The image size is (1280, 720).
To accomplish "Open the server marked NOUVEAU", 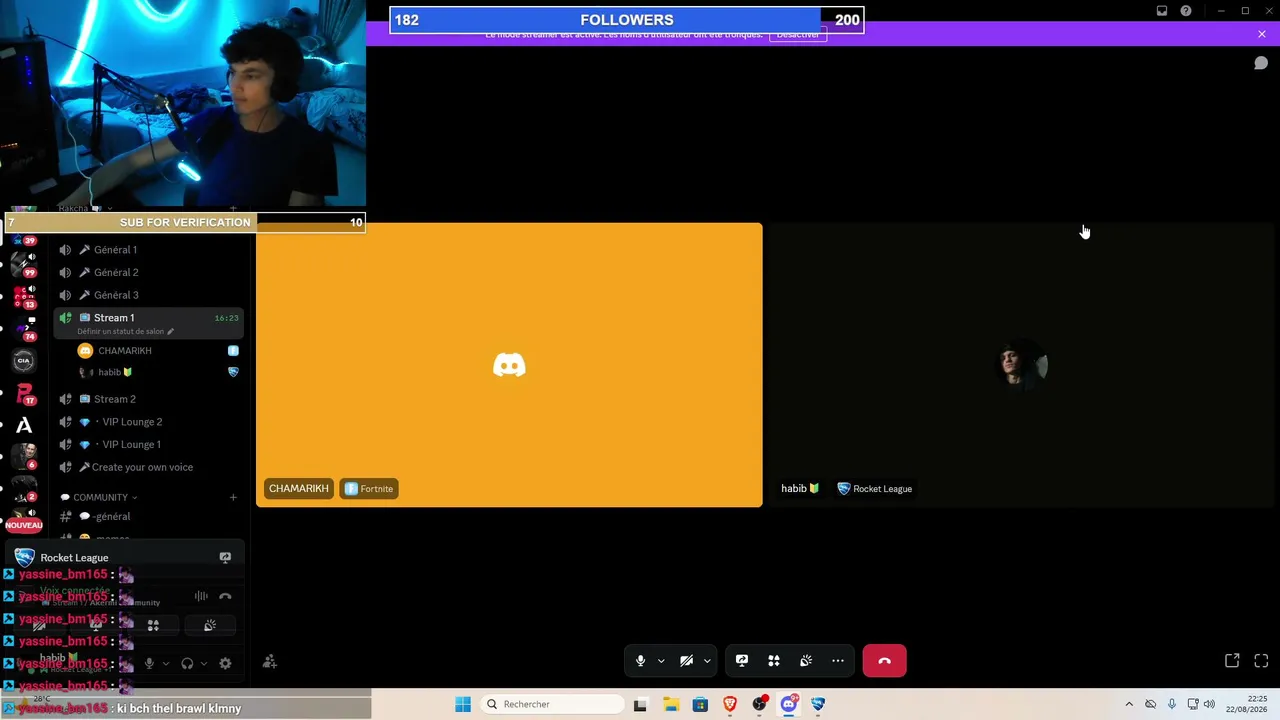I will [x=24, y=521].
